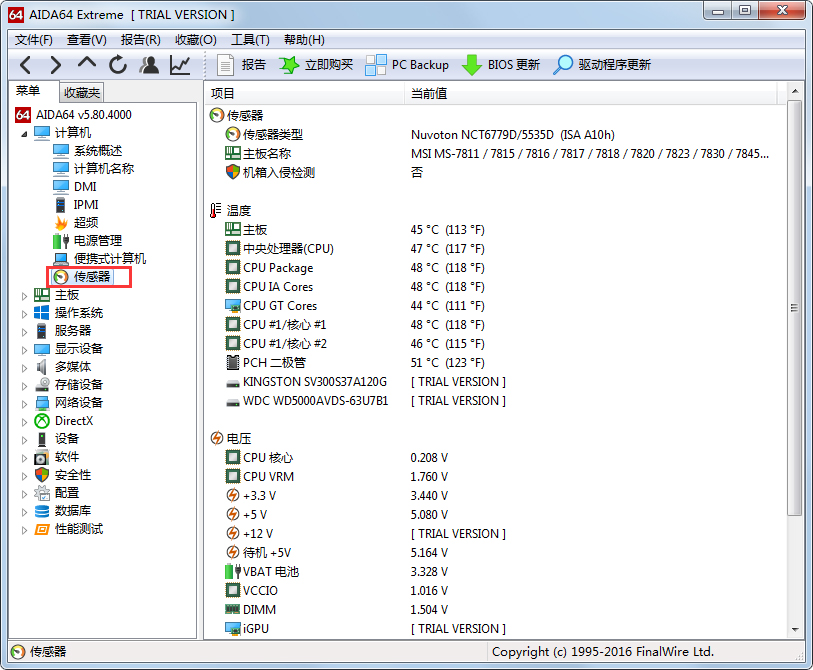This screenshot has width=813, height=670.
Task: Expand the 性能测试 tree node
Action: click(24, 530)
